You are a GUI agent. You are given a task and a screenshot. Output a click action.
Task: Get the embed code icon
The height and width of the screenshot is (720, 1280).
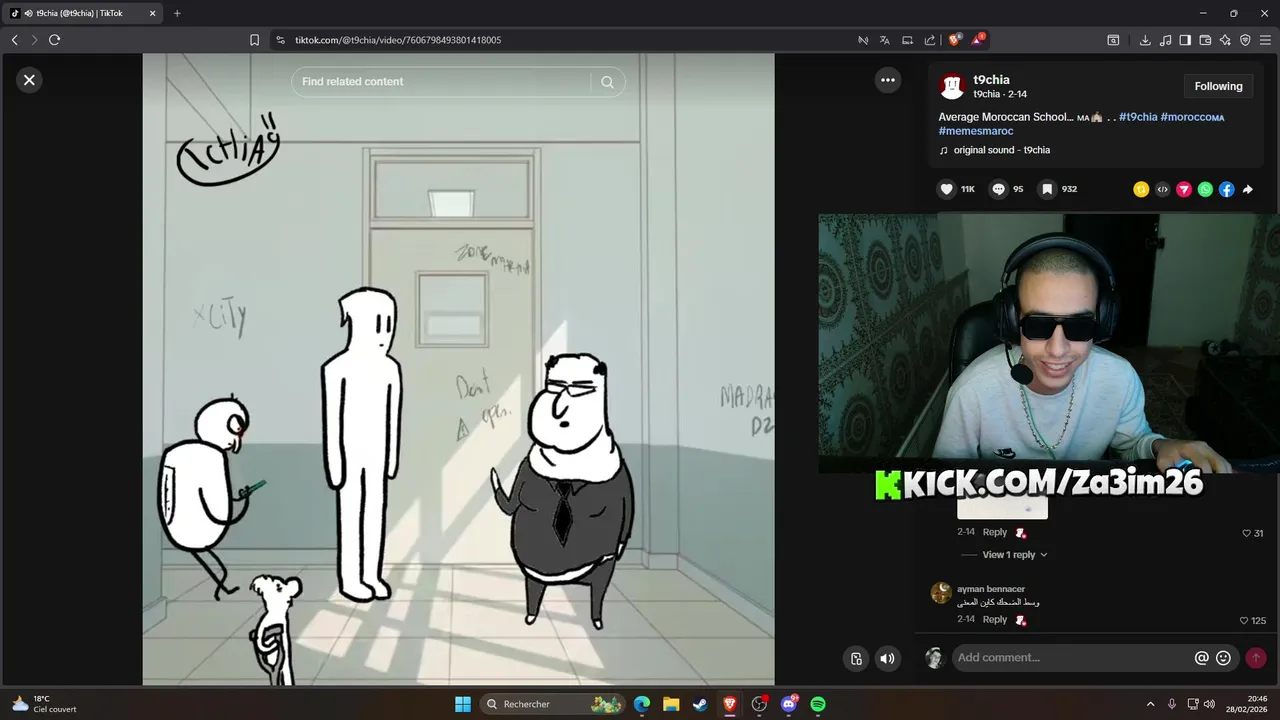click(x=1162, y=189)
